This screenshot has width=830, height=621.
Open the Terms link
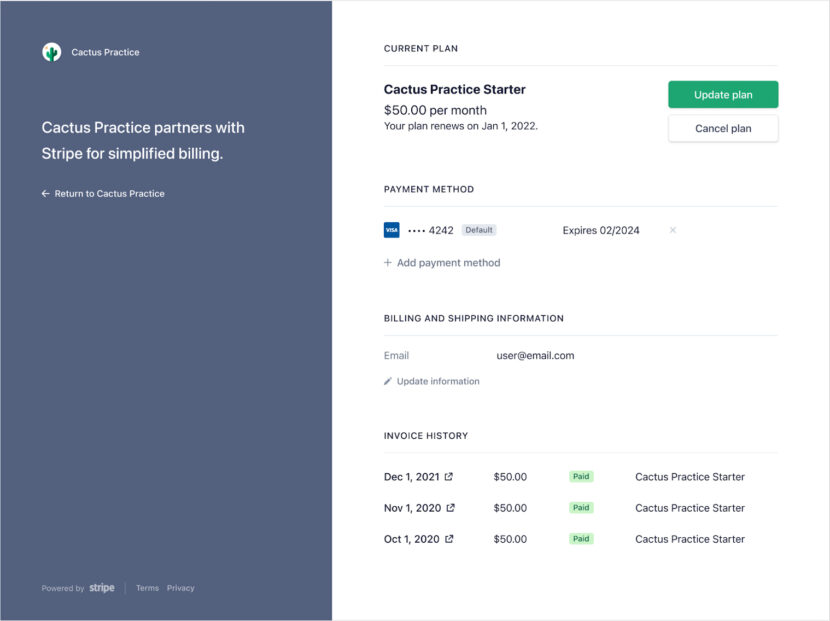click(x=147, y=588)
